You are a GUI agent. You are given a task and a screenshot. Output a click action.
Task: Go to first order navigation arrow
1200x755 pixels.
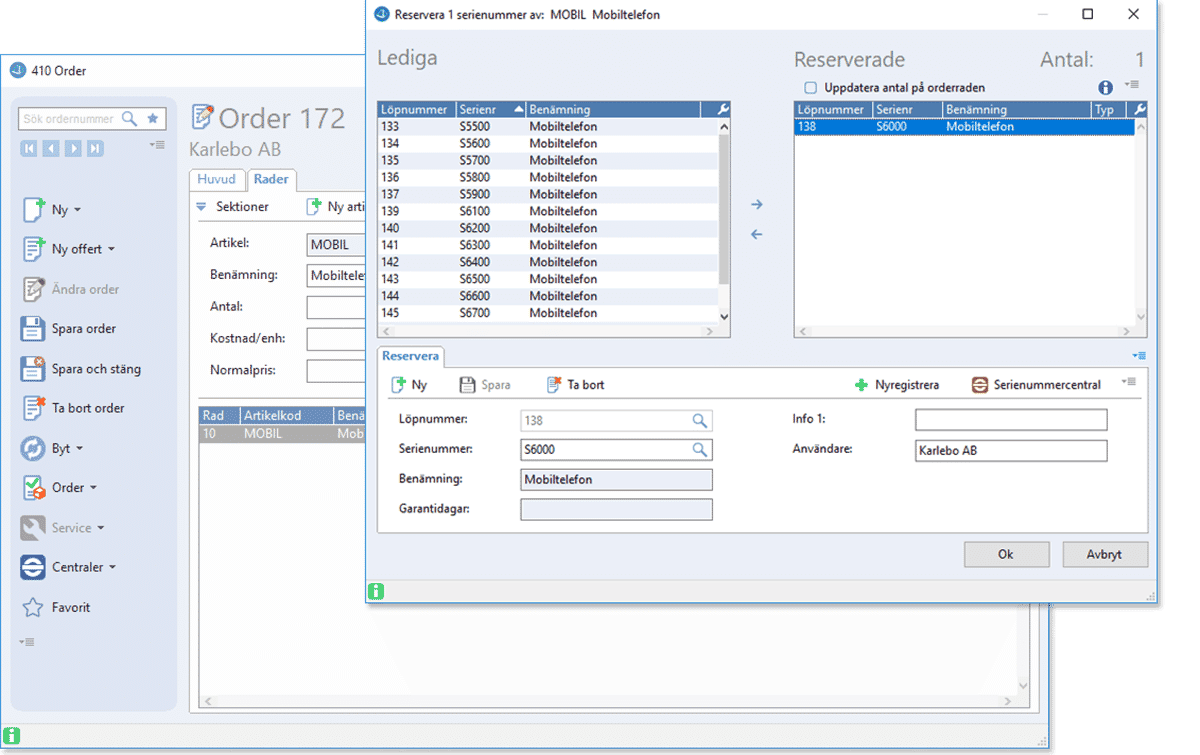[29, 148]
